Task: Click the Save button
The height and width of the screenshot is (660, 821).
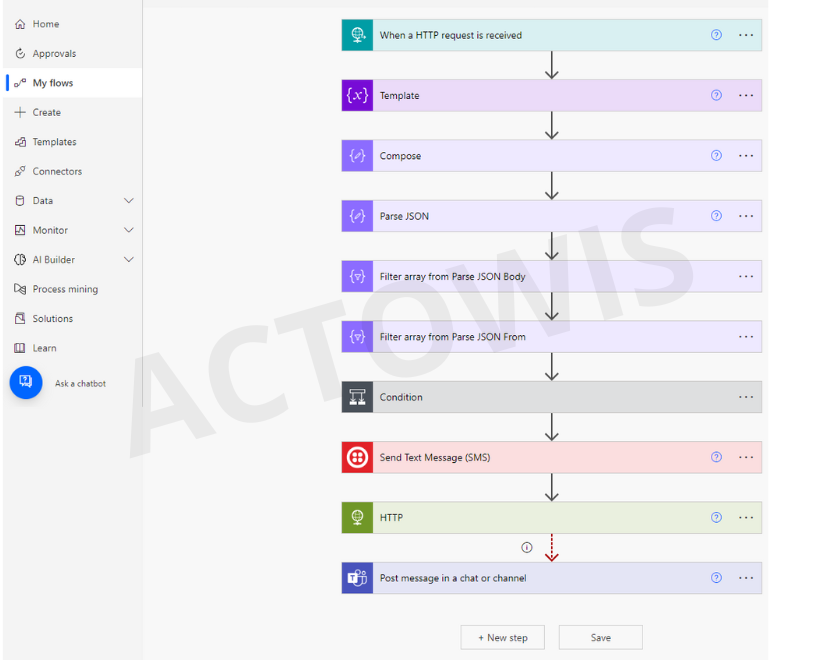Action: click(x=601, y=637)
